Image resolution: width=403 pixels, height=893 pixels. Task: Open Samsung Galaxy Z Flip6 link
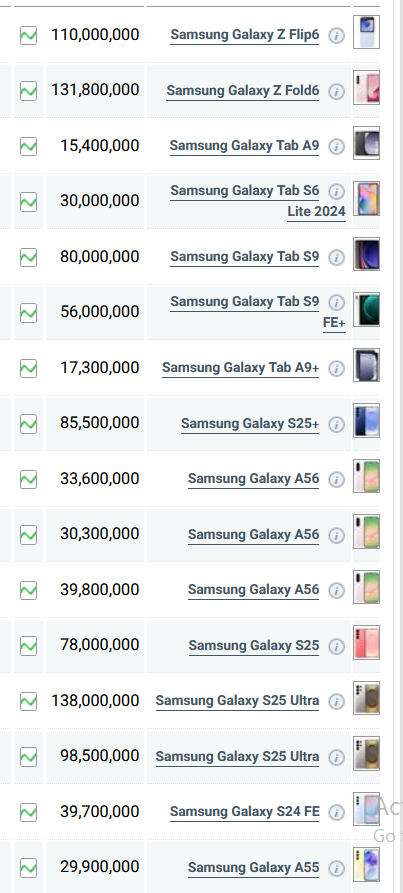coord(245,35)
